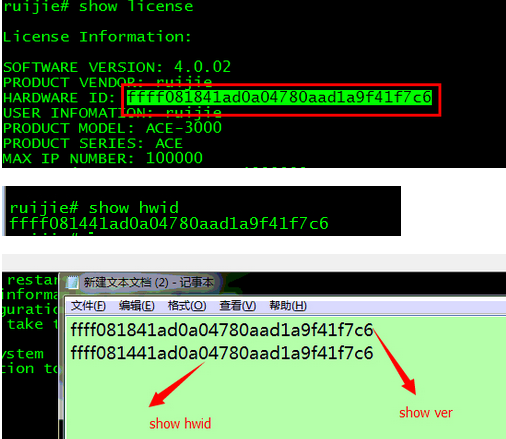The height and width of the screenshot is (439, 506).
Task: Open the 文件(F) menu in Notepad
Action: point(88,306)
